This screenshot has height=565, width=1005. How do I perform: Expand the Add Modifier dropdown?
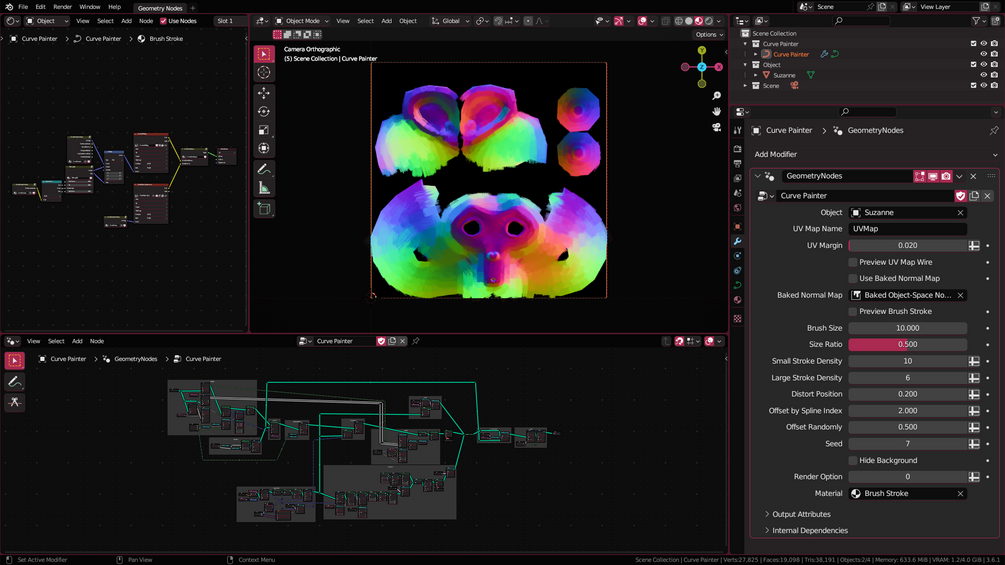tap(874, 154)
